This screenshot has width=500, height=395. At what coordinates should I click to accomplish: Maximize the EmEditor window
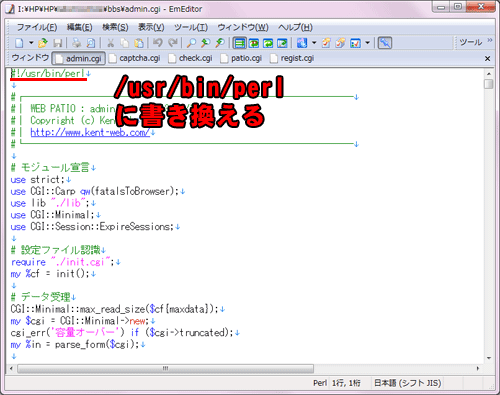(458, 7)
